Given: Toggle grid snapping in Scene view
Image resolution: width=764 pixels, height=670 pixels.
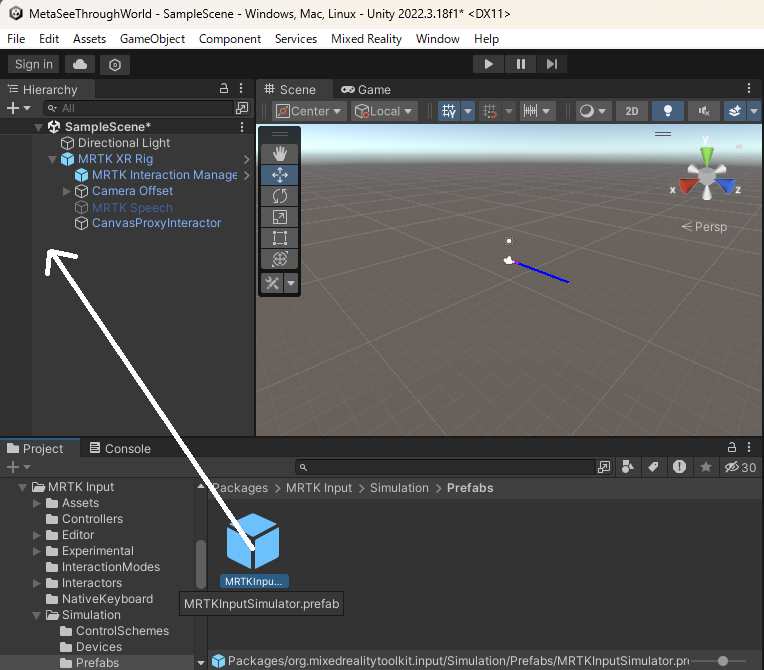Looking at the screenshot, I should [490, 111].
